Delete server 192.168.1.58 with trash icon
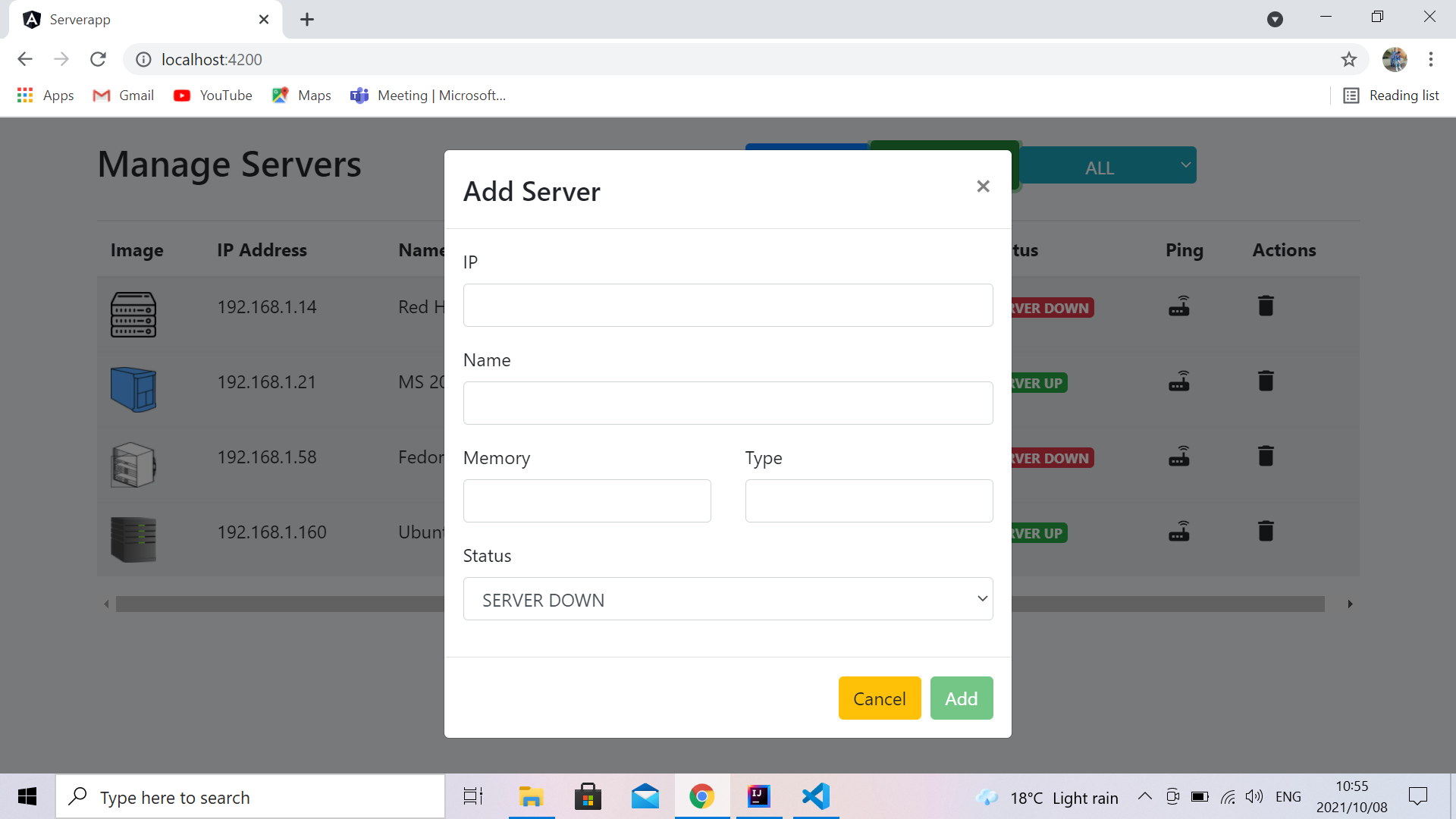 pos(1266,457)
